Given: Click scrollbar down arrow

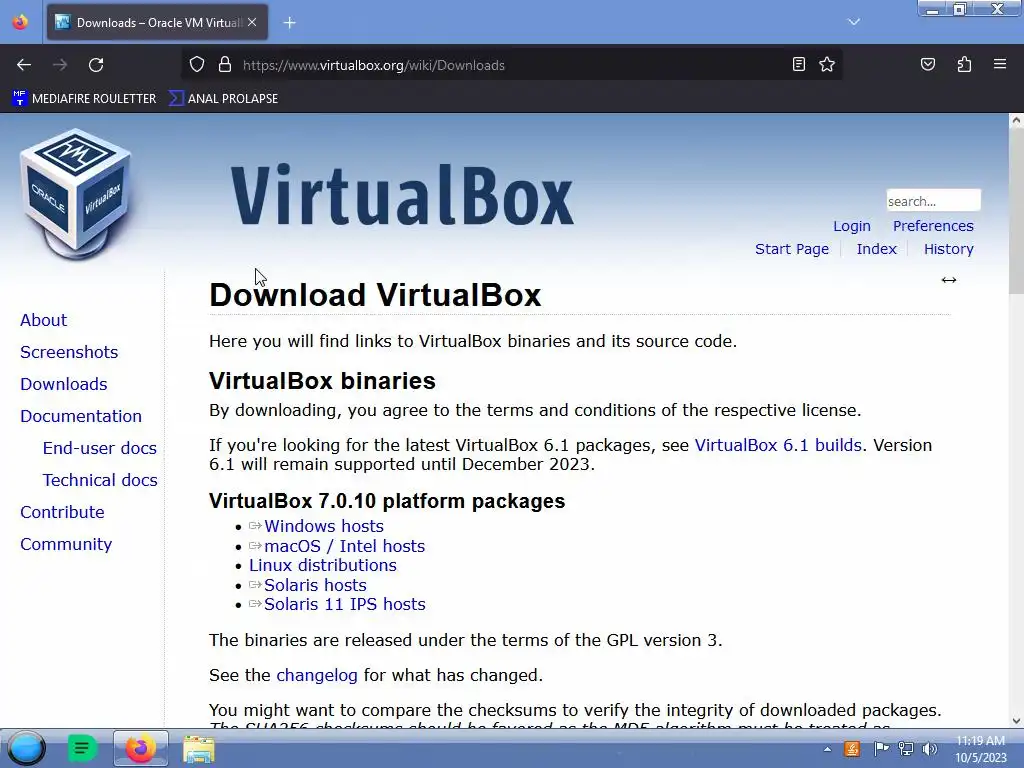Looking at the screenshot, I should click(1016, 721).
